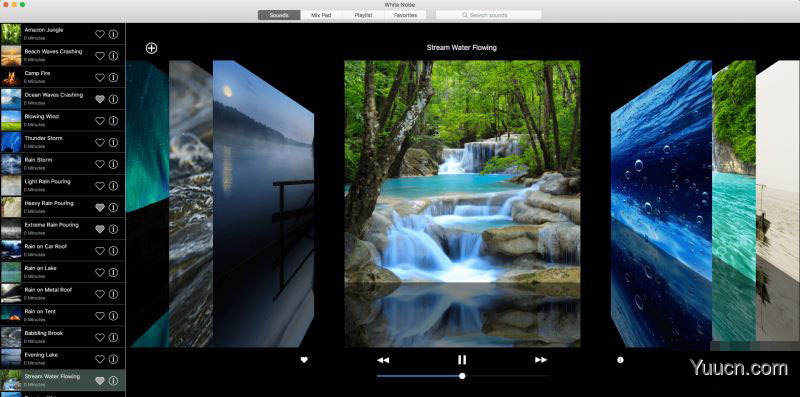Select Amazon Jungle in the sound list

(x=62, y=34)
